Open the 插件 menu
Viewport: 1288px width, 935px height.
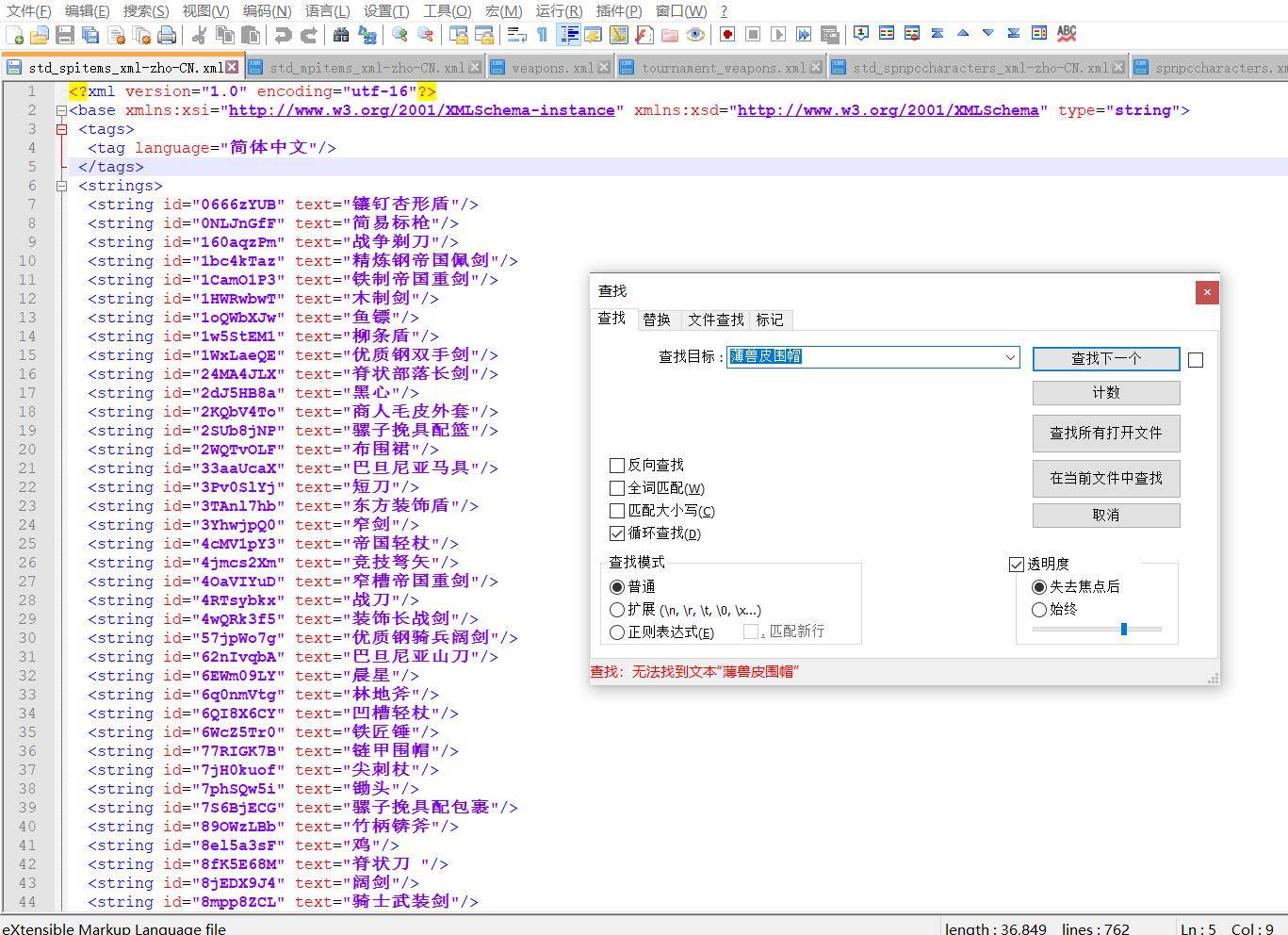[x=619, y=11]
